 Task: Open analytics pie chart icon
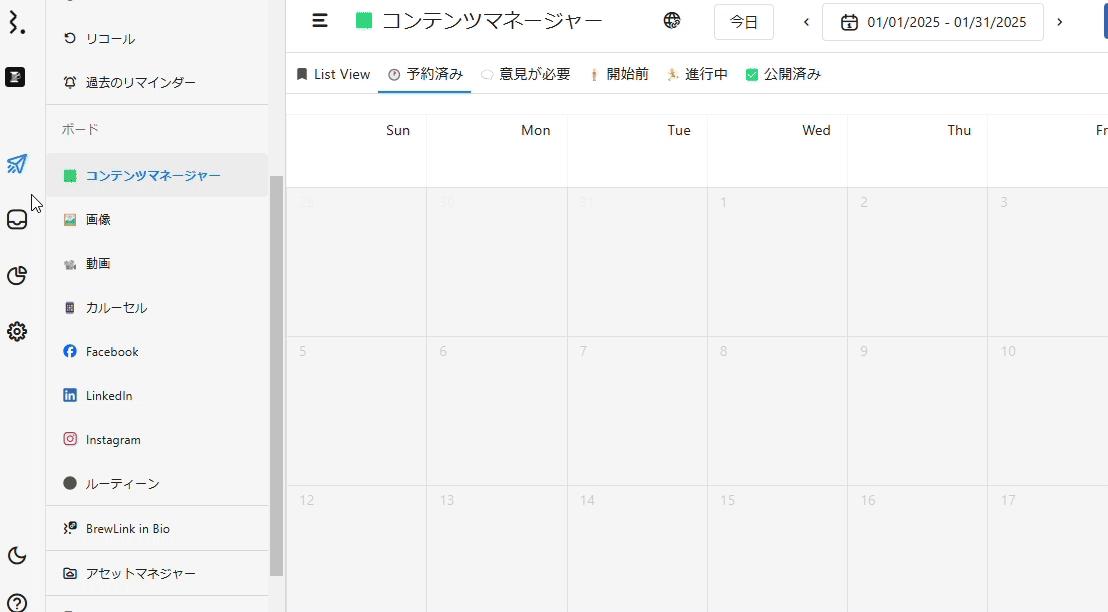[17, 276]
